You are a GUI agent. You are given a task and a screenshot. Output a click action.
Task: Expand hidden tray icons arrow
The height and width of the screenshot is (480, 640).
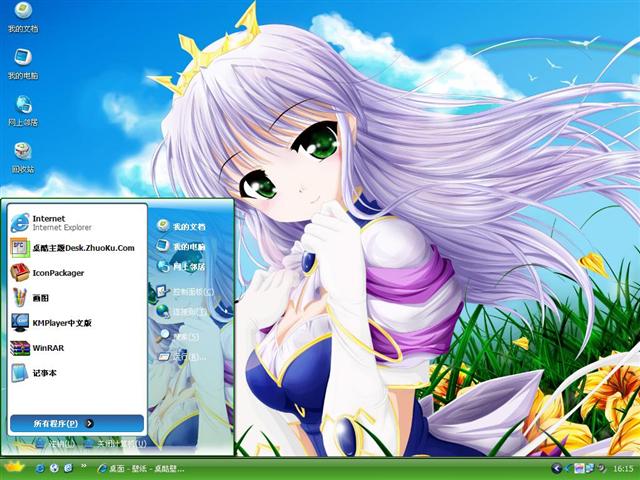tap(556, 468)
